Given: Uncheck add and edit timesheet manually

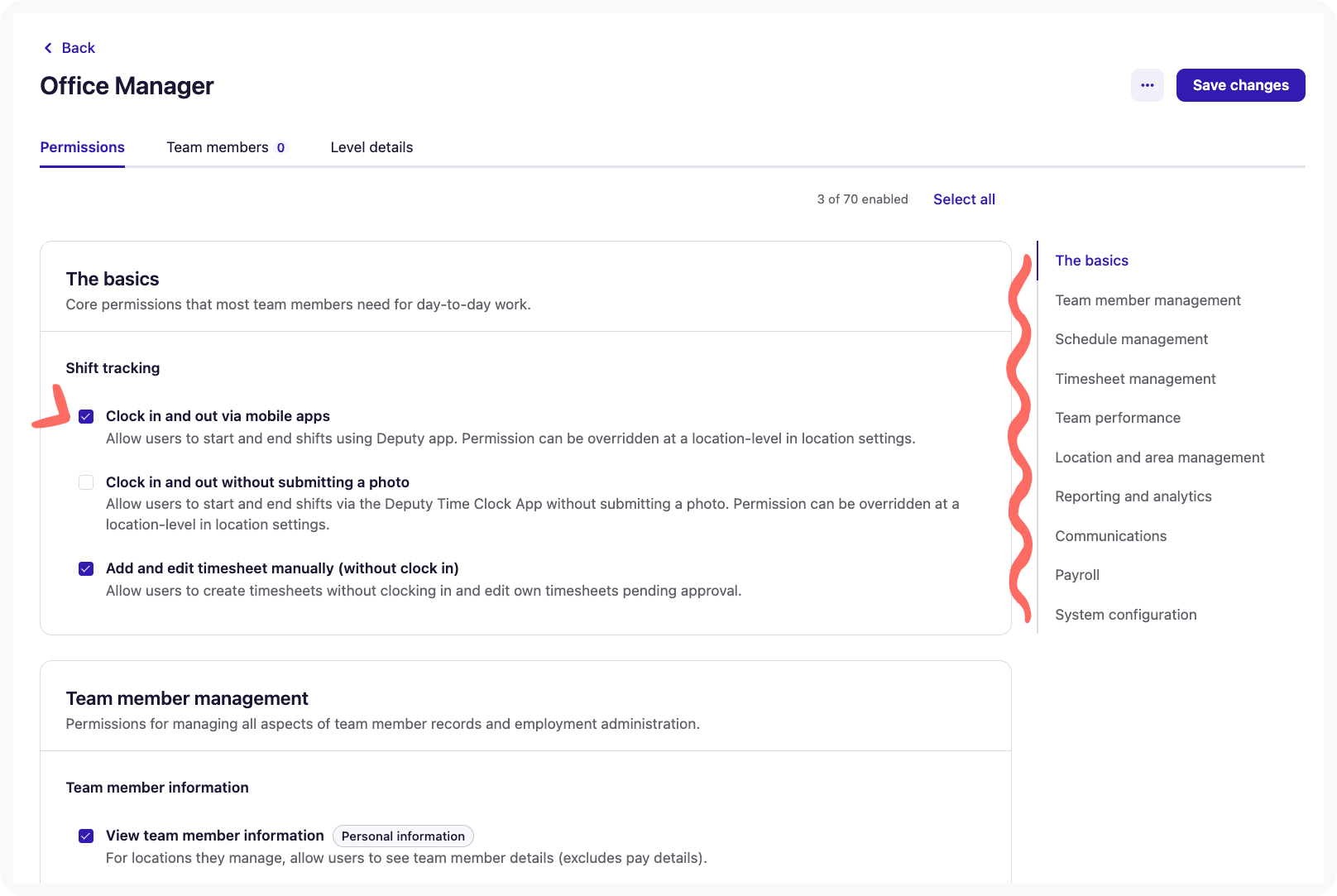Looking at the screenshot, I should [86, 568].
